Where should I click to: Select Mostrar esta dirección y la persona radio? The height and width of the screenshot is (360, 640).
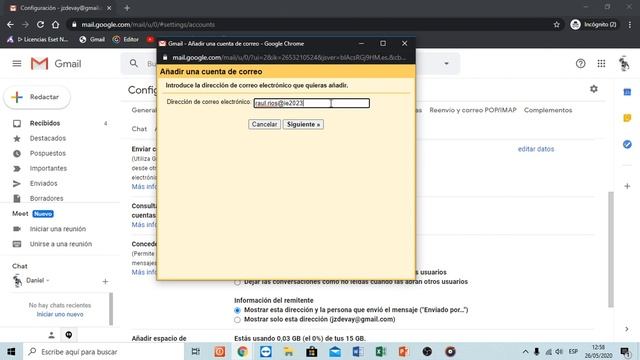tap(237, 311)
